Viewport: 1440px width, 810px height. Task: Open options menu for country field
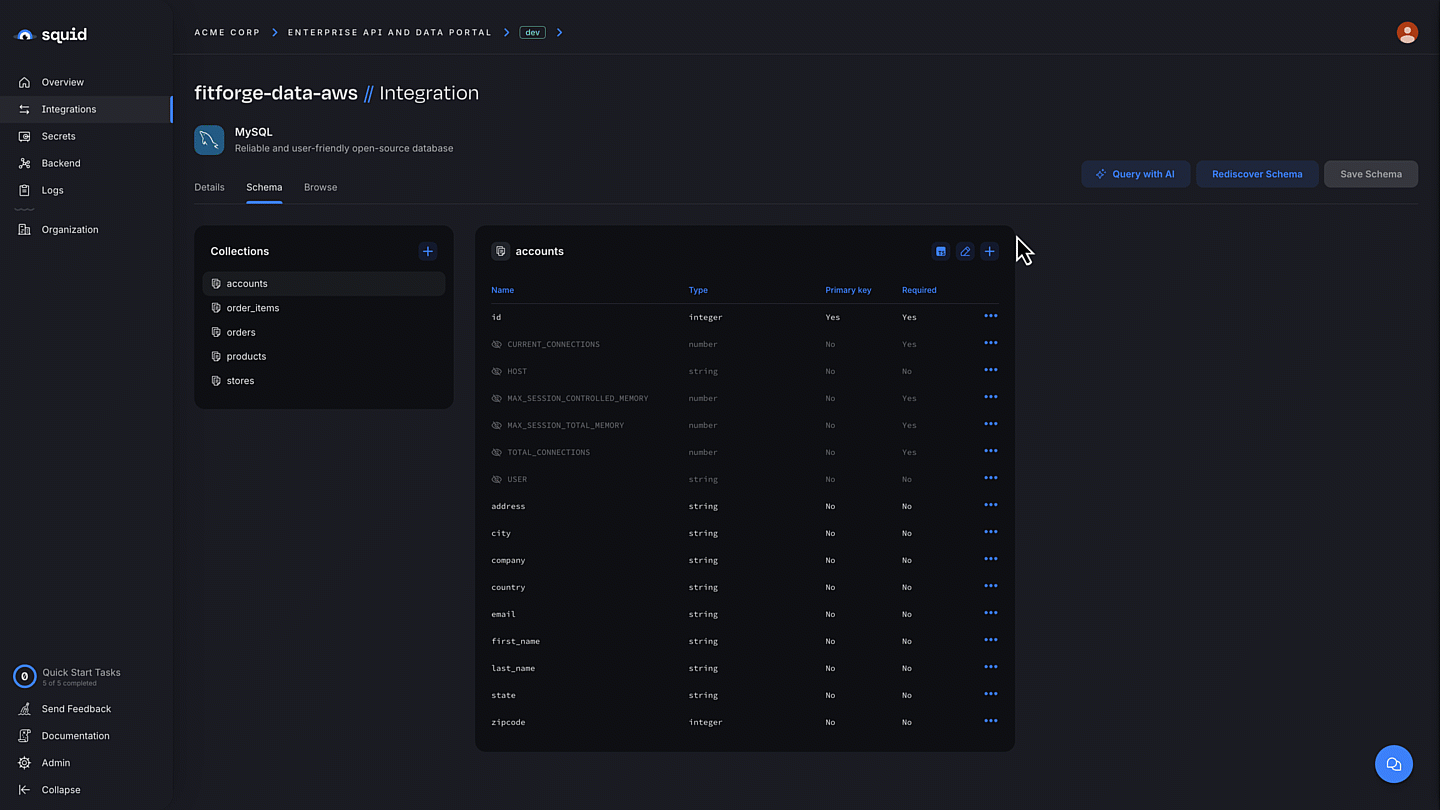(991, 586)
